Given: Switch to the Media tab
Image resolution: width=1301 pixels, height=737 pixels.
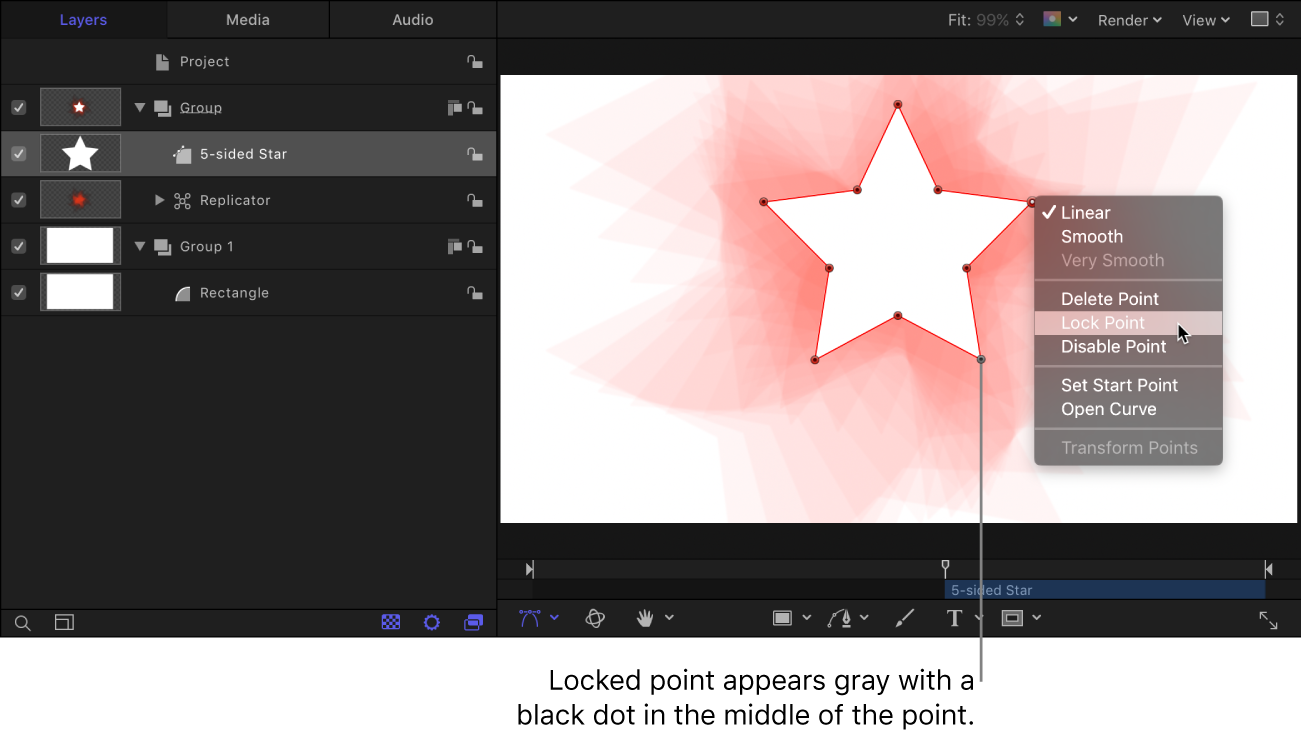Looking at the screenshot, I should (x=248, y=20).
